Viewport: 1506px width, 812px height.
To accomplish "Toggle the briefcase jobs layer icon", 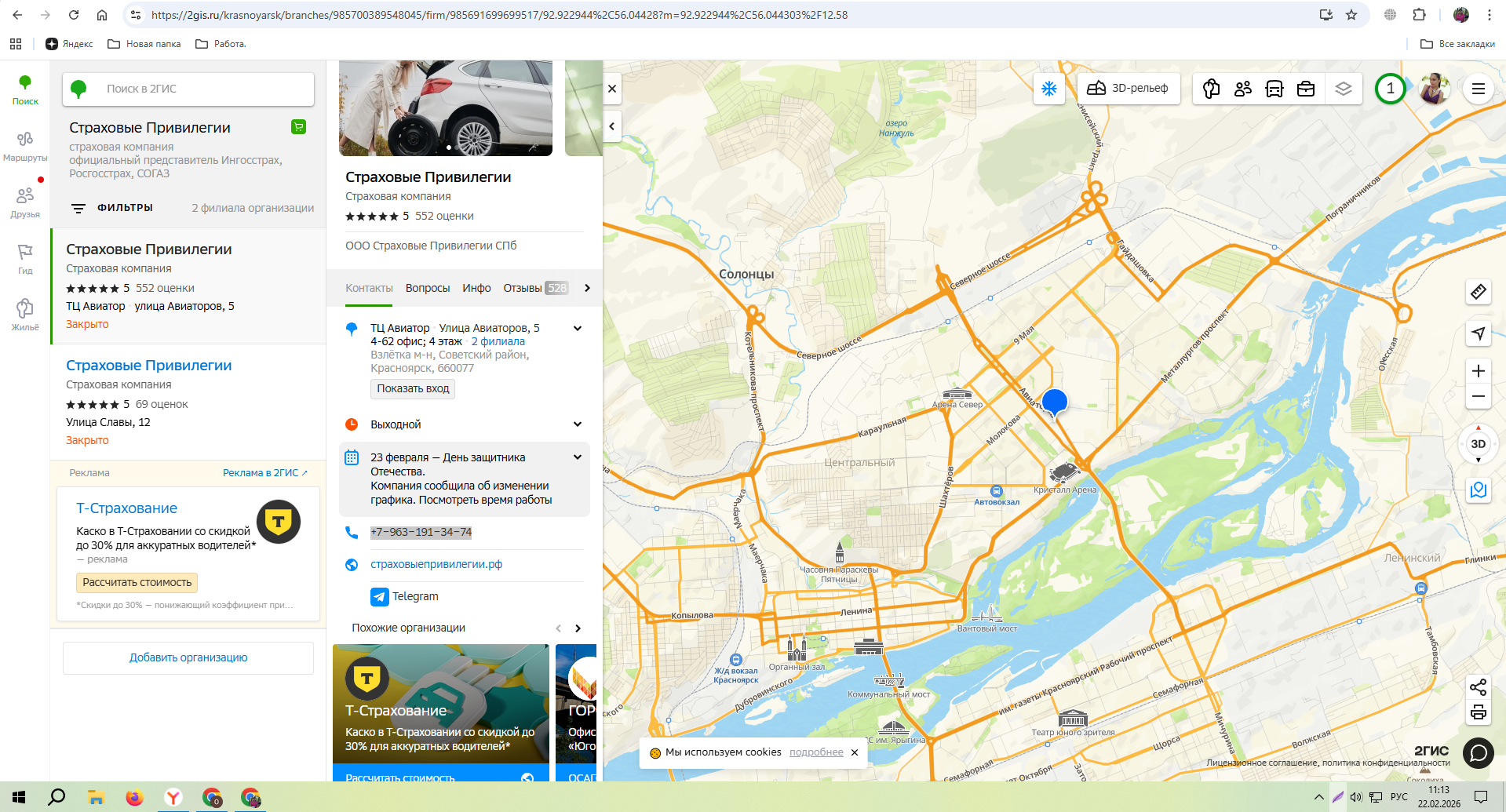I will (1306, 89).
